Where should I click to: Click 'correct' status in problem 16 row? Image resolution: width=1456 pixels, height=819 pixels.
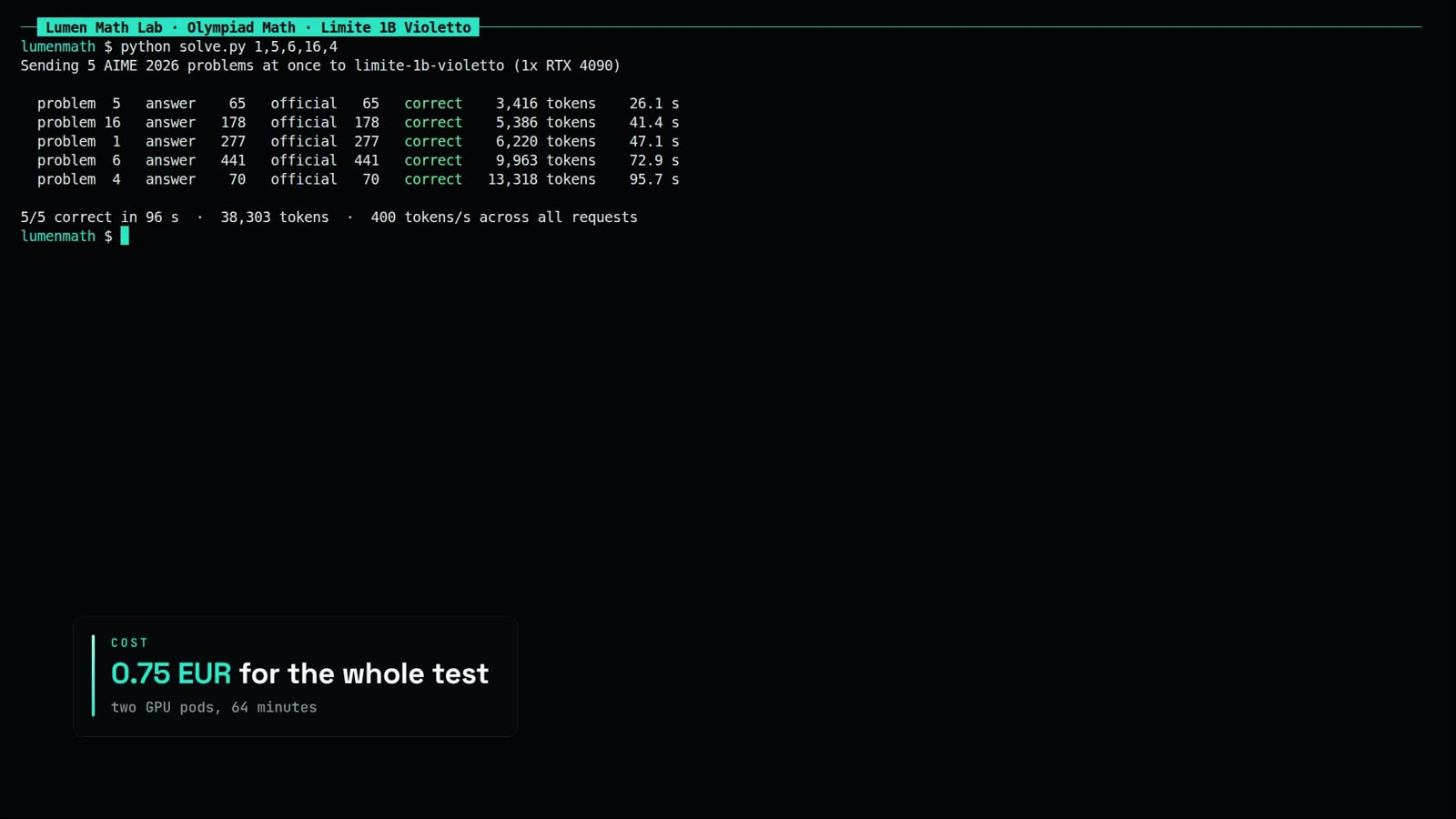click(433, 123)
